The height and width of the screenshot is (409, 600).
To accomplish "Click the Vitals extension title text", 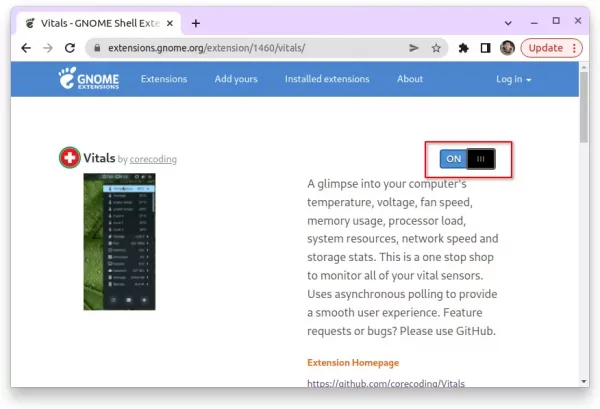I will pyautogui.click(x=99, y=158).
